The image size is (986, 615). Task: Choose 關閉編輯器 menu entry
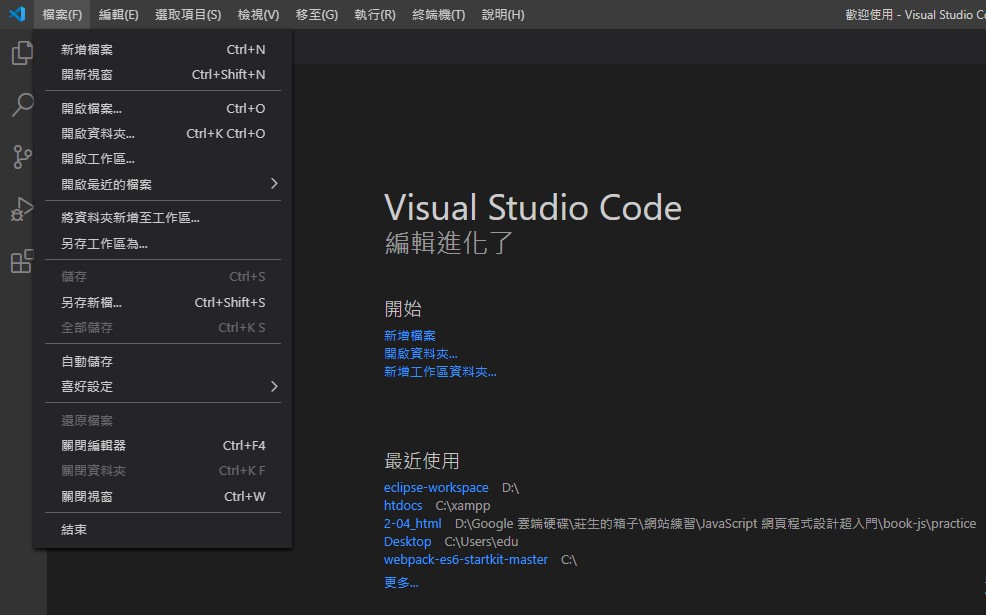[163, 446]
